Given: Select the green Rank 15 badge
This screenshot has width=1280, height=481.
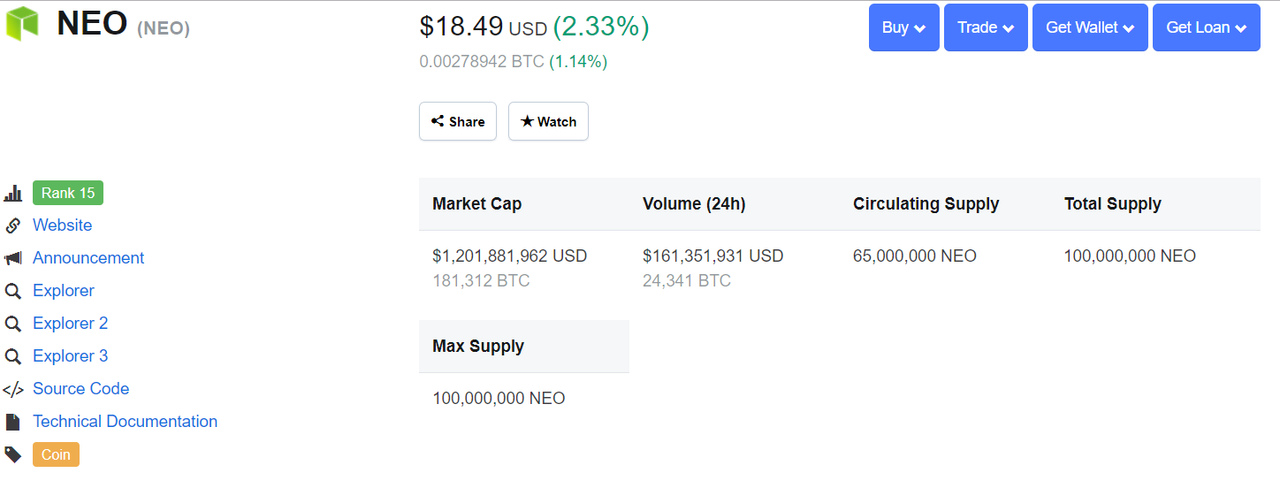Looking at the screenshot, I should pyautogui.click(x=68, y=193).
